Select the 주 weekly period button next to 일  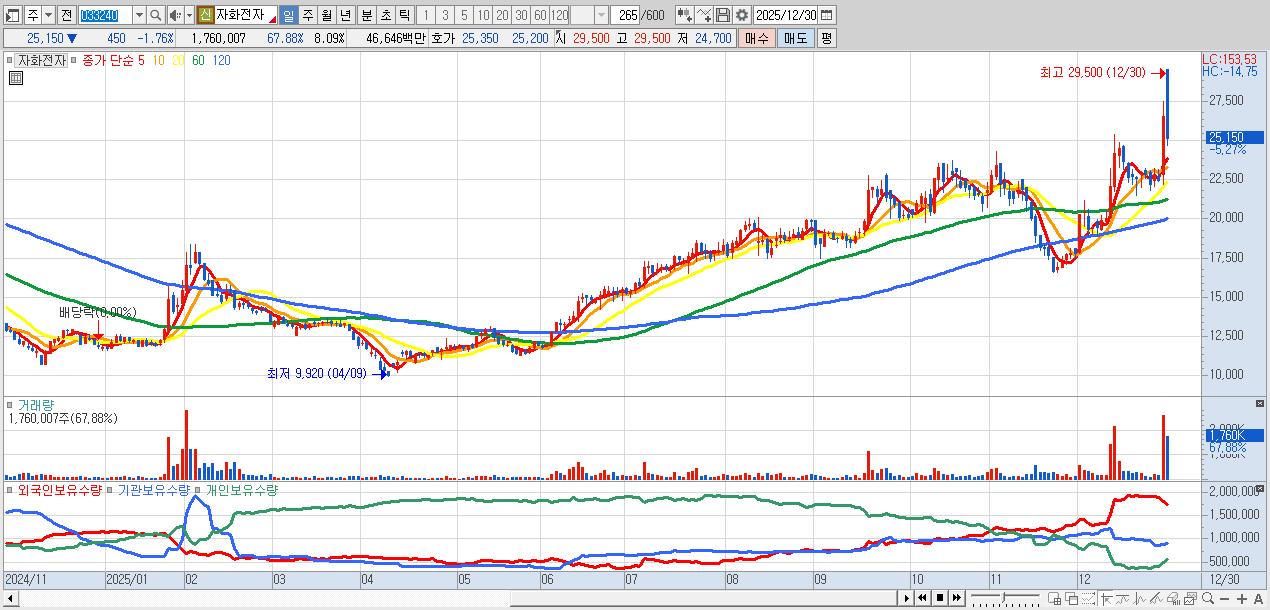[x=306, y=15]
